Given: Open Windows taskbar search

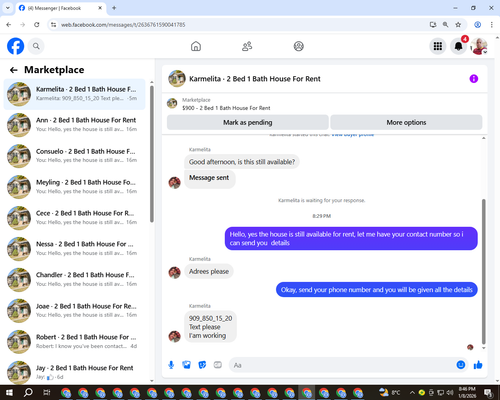Looking at the screenshot, I should click(28, 393).
